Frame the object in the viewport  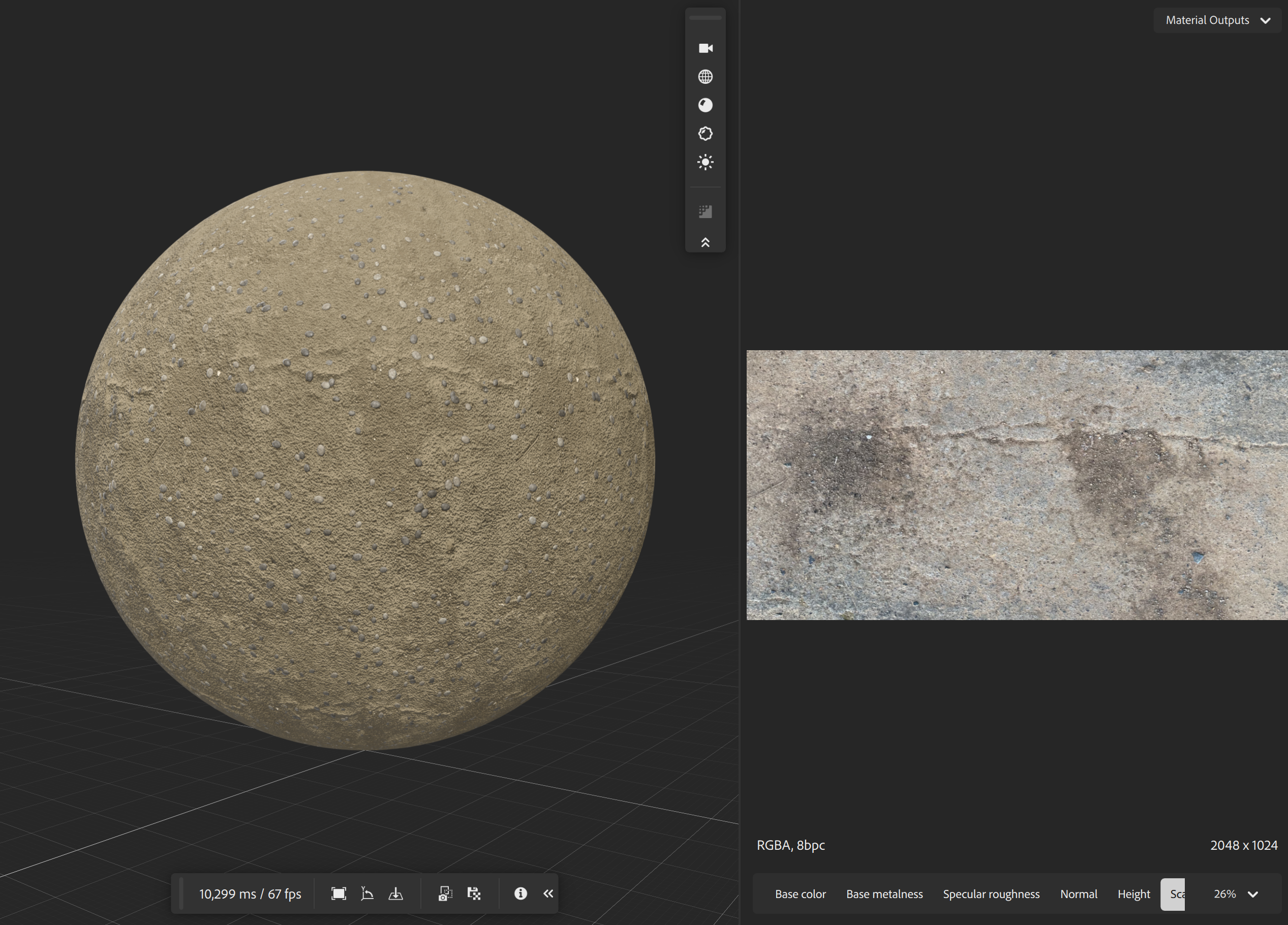(x=339, y=894)
